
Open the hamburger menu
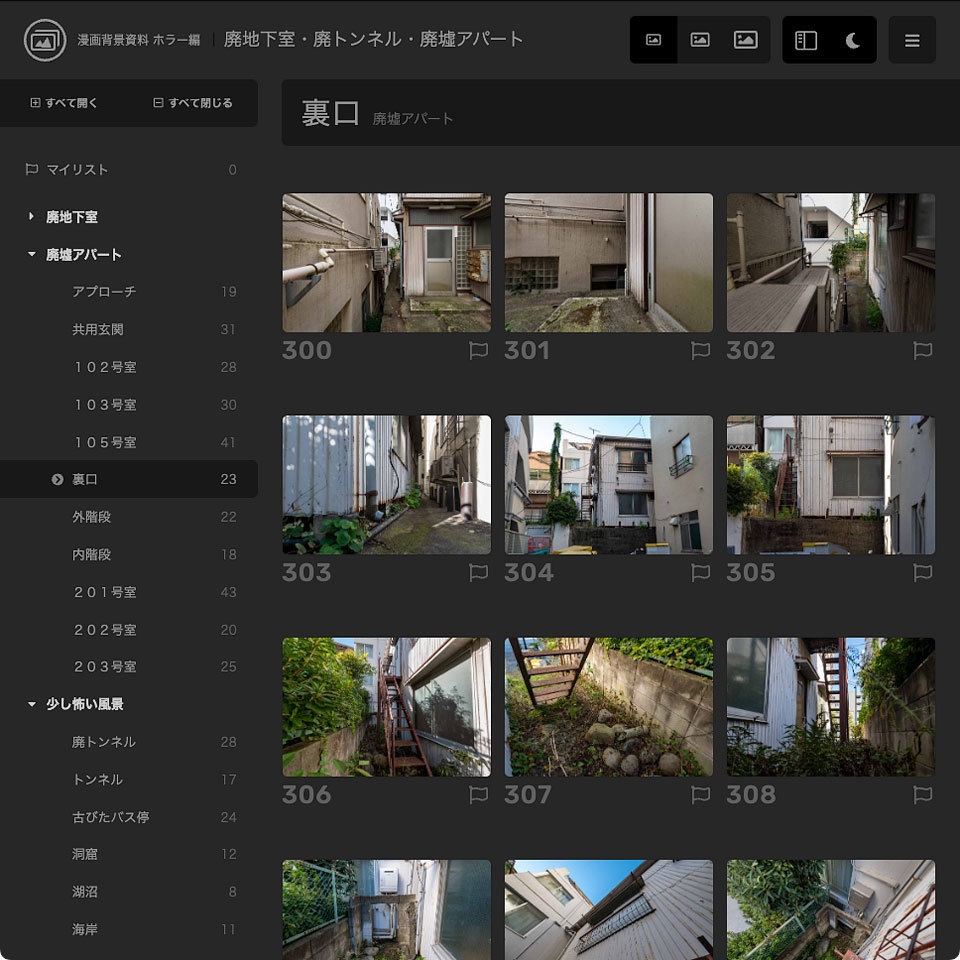click(x=912, y=40)
